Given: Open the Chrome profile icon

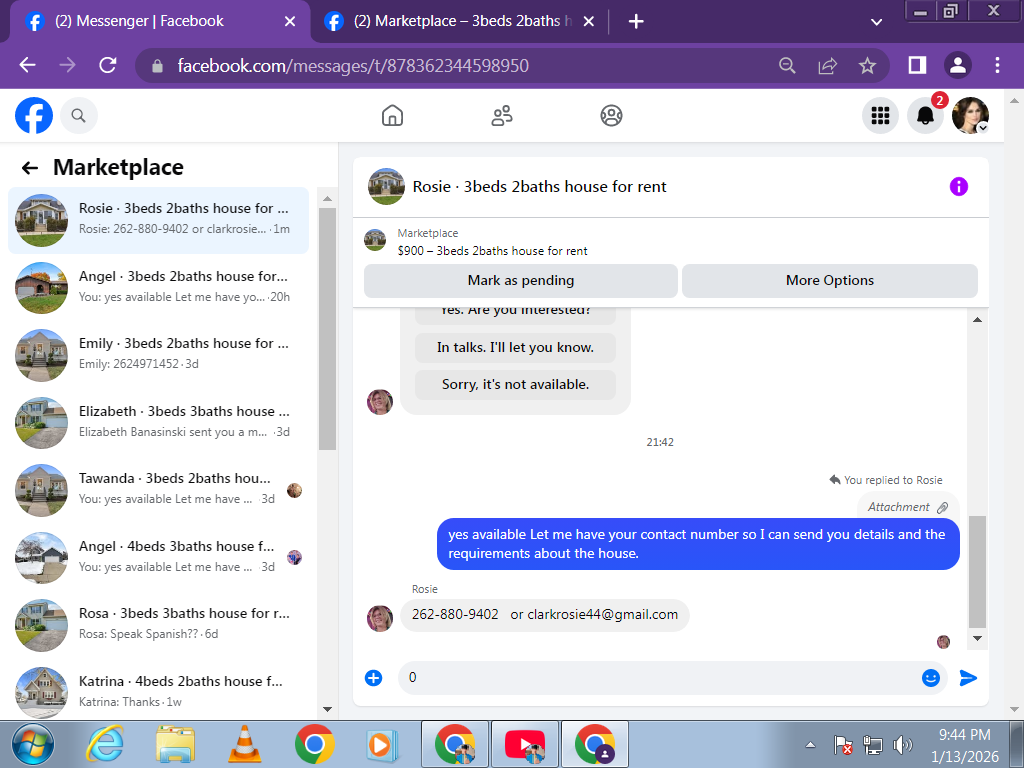Looking at the screenshot, I should click(x=957, y=65).
